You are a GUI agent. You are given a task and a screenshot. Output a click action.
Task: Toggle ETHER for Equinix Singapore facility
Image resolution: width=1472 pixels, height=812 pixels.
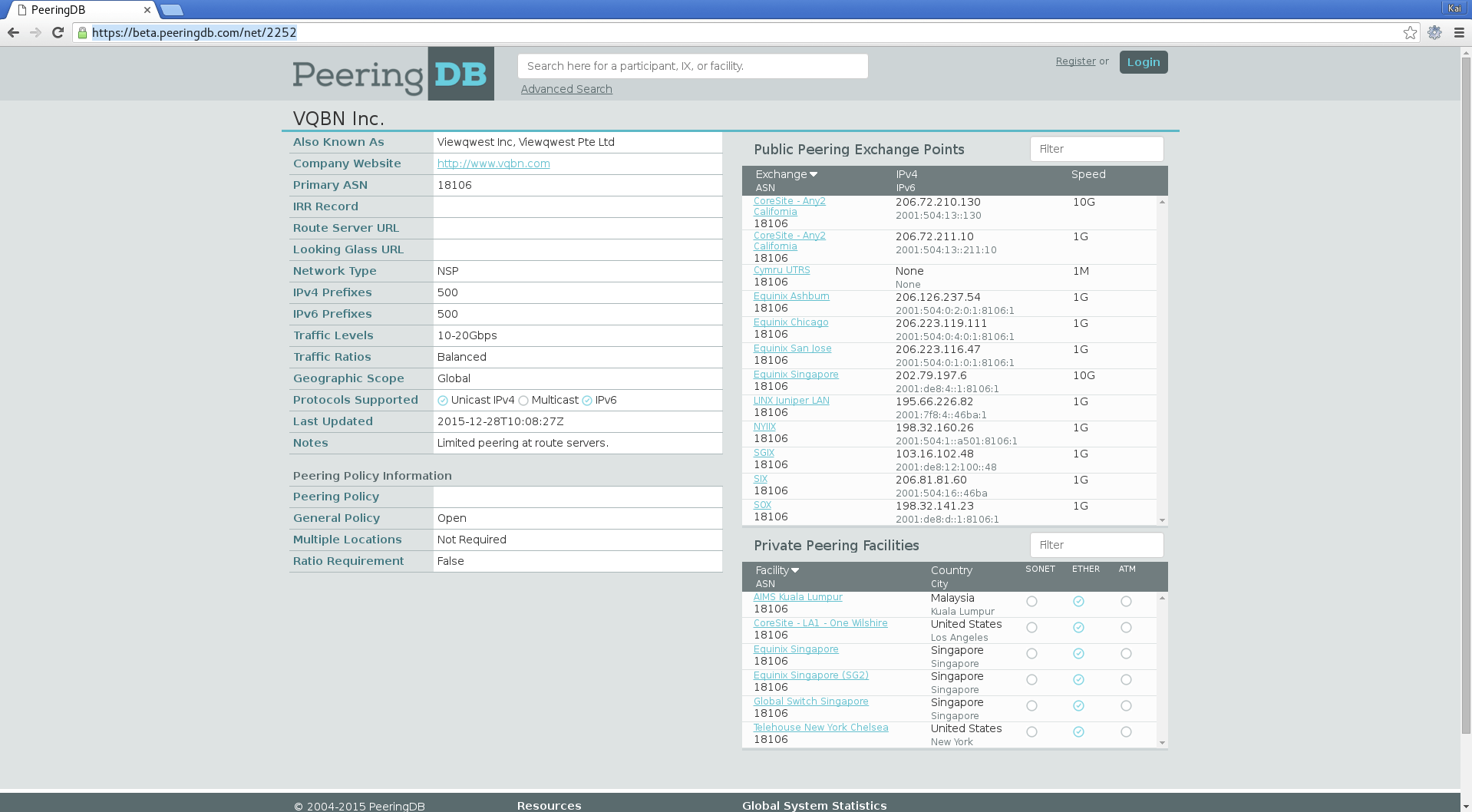point(1078,654)
